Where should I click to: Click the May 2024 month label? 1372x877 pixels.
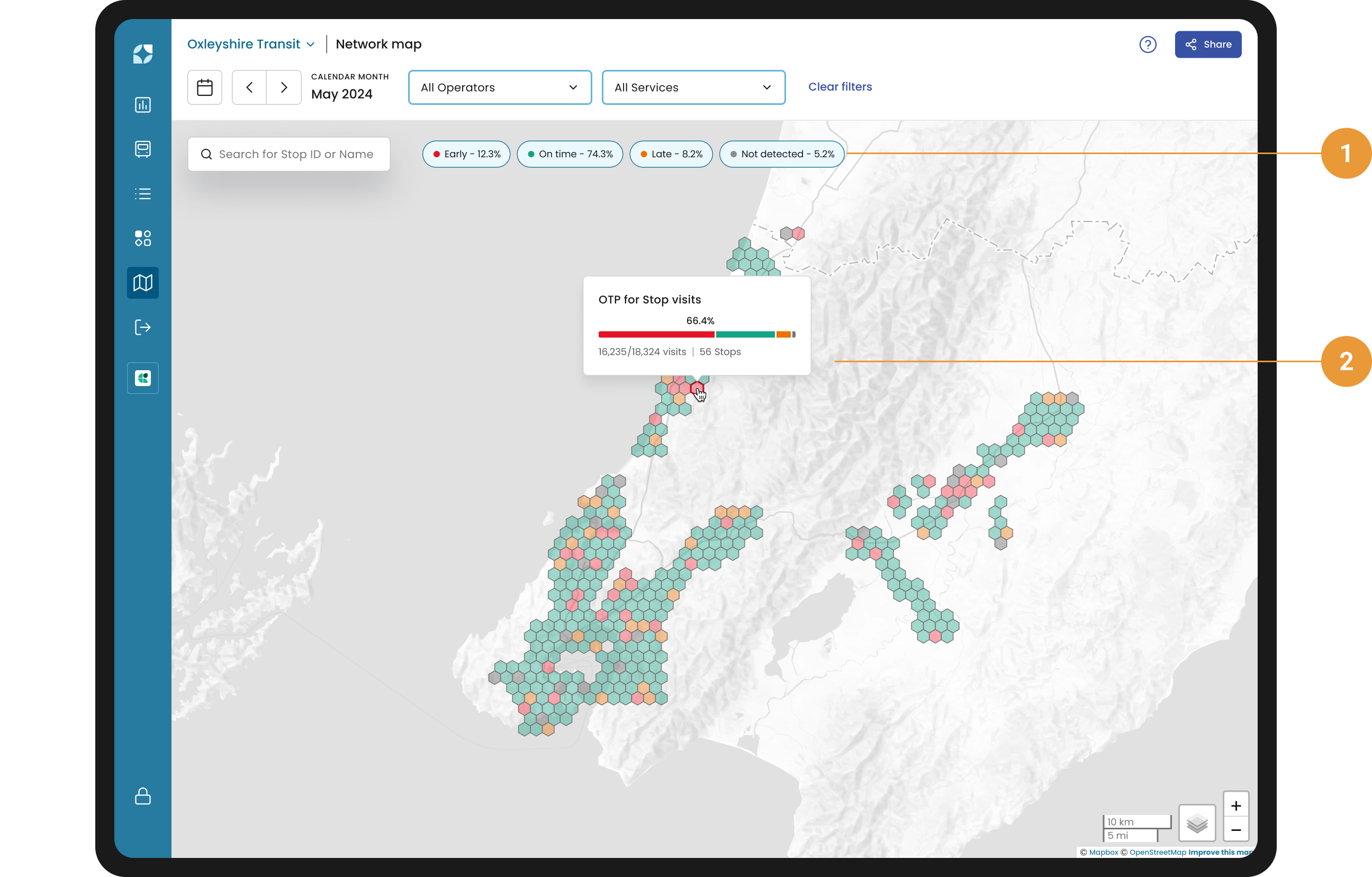[x=342, y=94]
